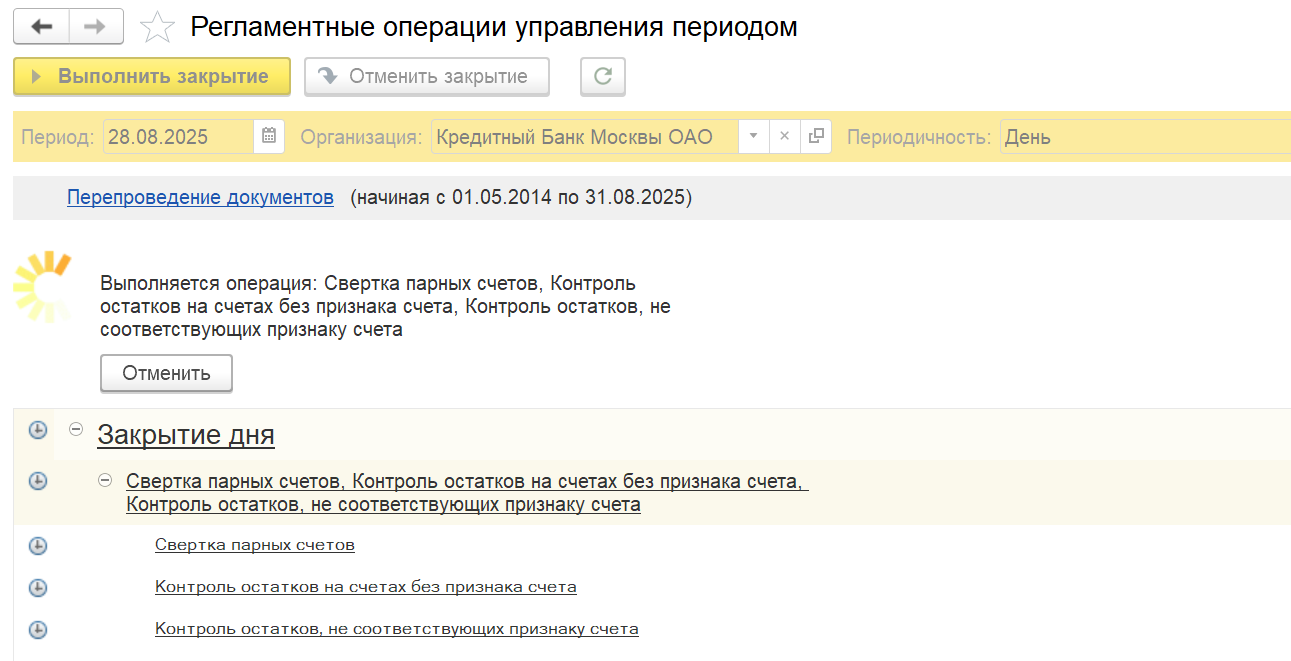Collapse the Закрытие дня group
Image resolution: width=1291 pixels, height=661 pixels.
click(75, 429)
